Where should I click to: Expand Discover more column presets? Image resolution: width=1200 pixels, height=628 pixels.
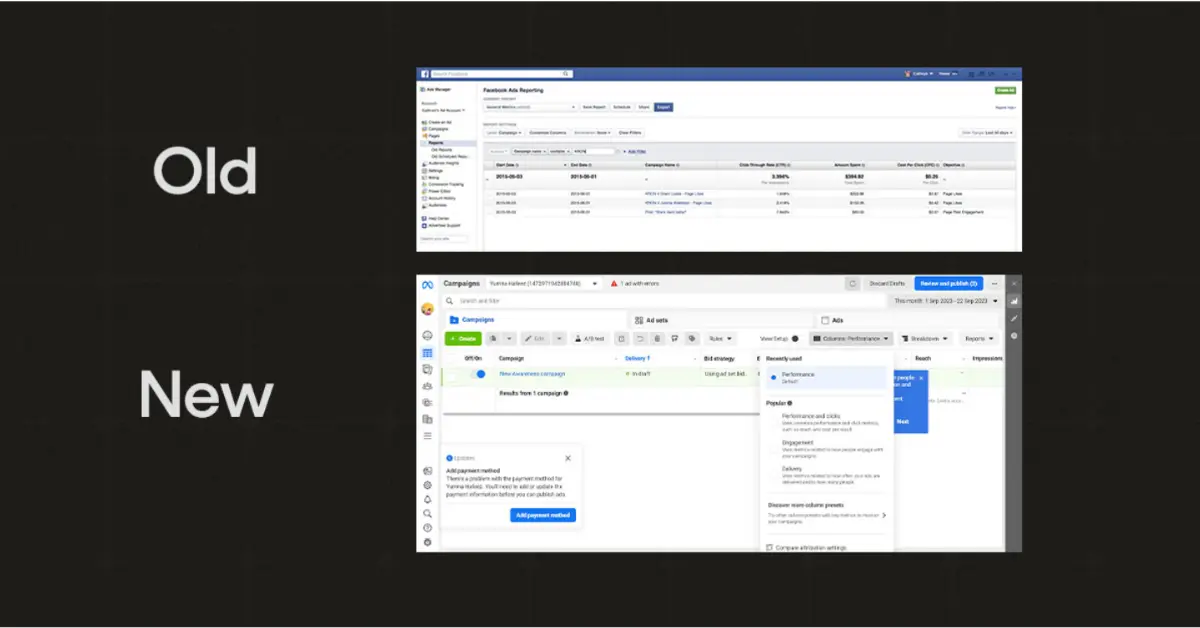(826, 511)
